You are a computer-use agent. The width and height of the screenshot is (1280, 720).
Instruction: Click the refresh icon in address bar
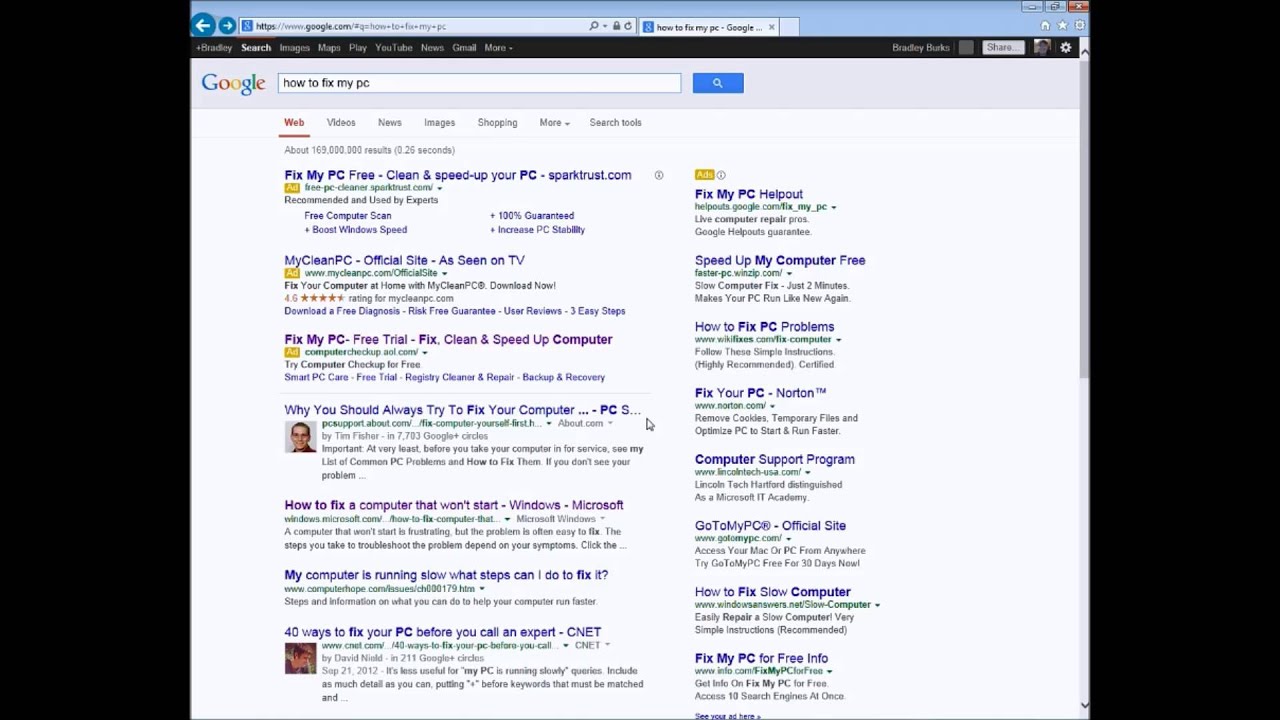pyautogui.click(x=628, y=26)
